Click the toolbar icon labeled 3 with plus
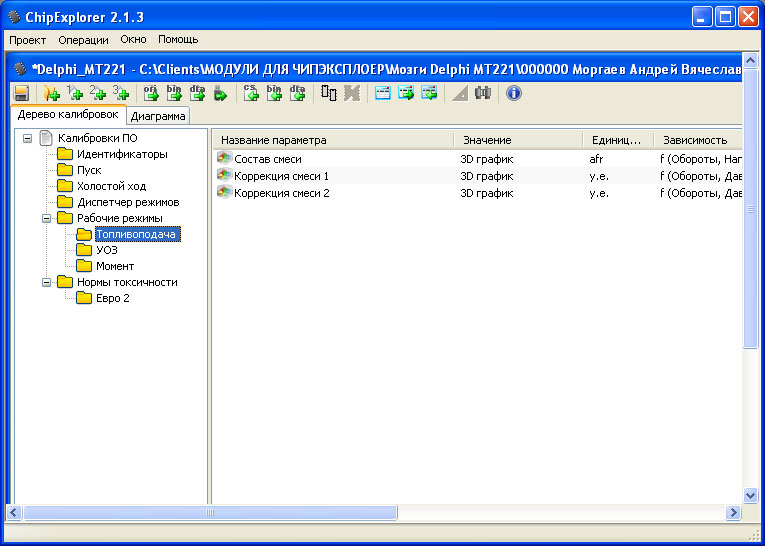This screenshot has height=546, width=765. pos(121,93)
